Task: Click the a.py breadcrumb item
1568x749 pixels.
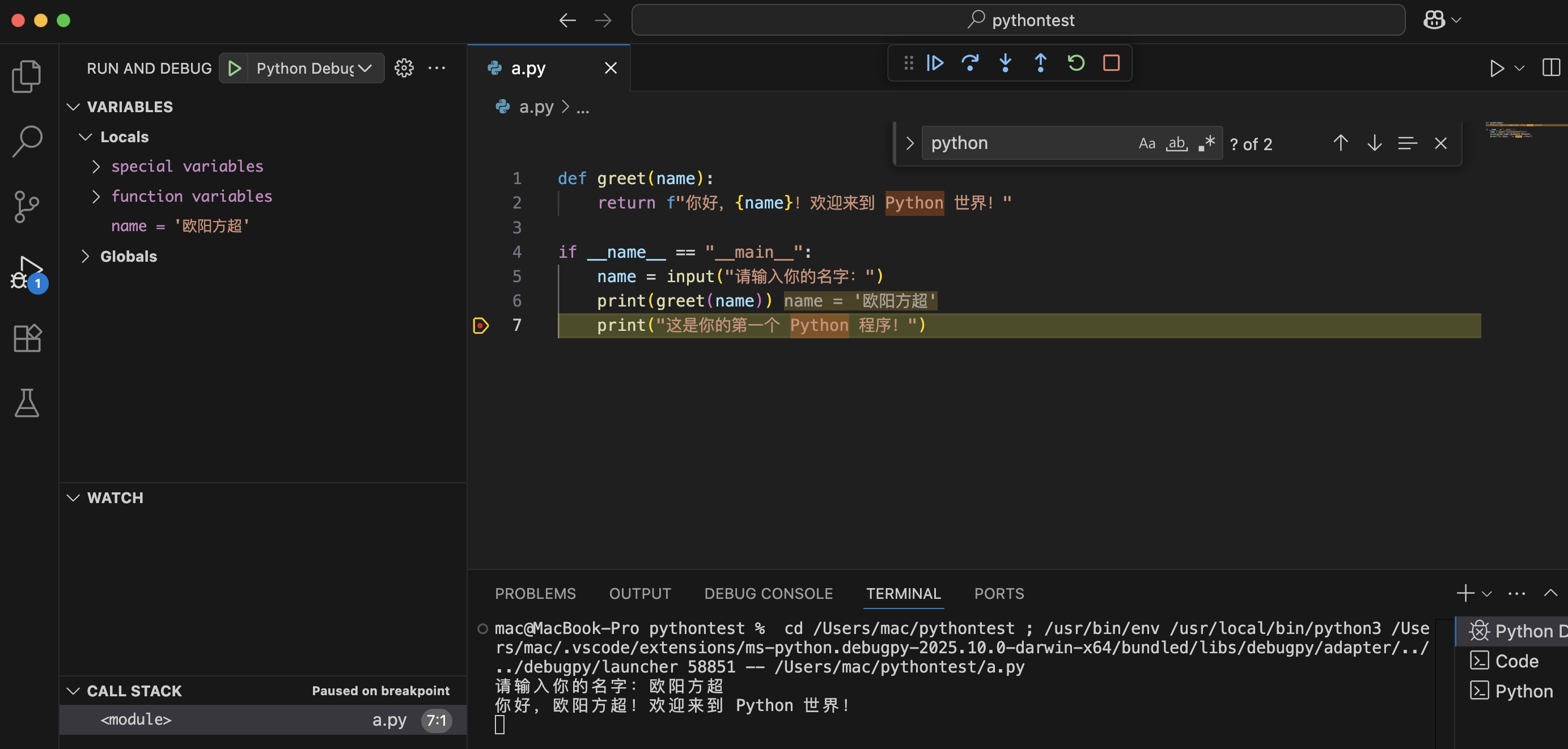Action: (536, 107)
